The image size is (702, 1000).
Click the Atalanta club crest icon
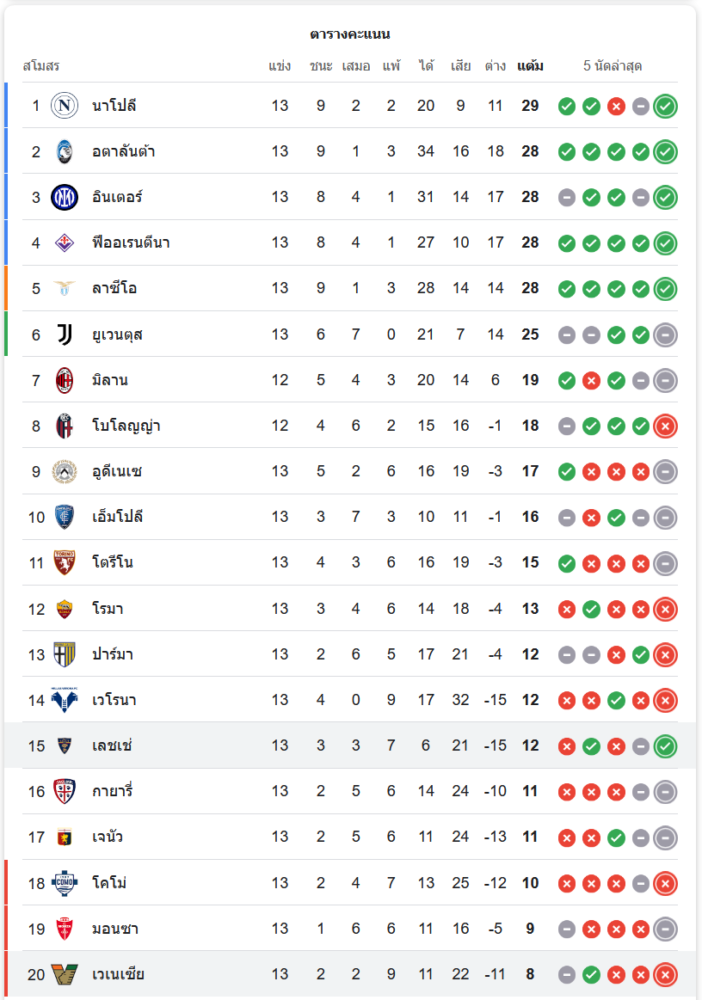(65, 152)
